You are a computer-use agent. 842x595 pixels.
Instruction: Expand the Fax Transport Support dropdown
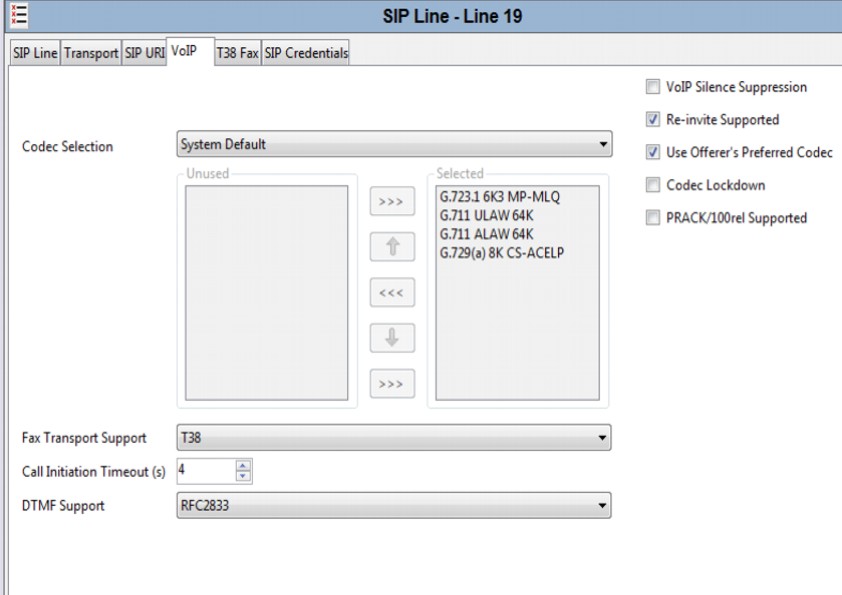[x=394, y=438]
